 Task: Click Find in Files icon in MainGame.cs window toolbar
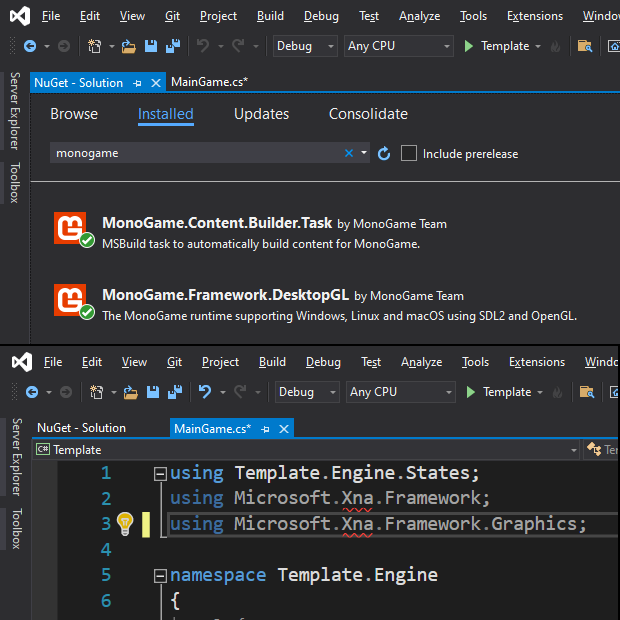tap(587, 392)
